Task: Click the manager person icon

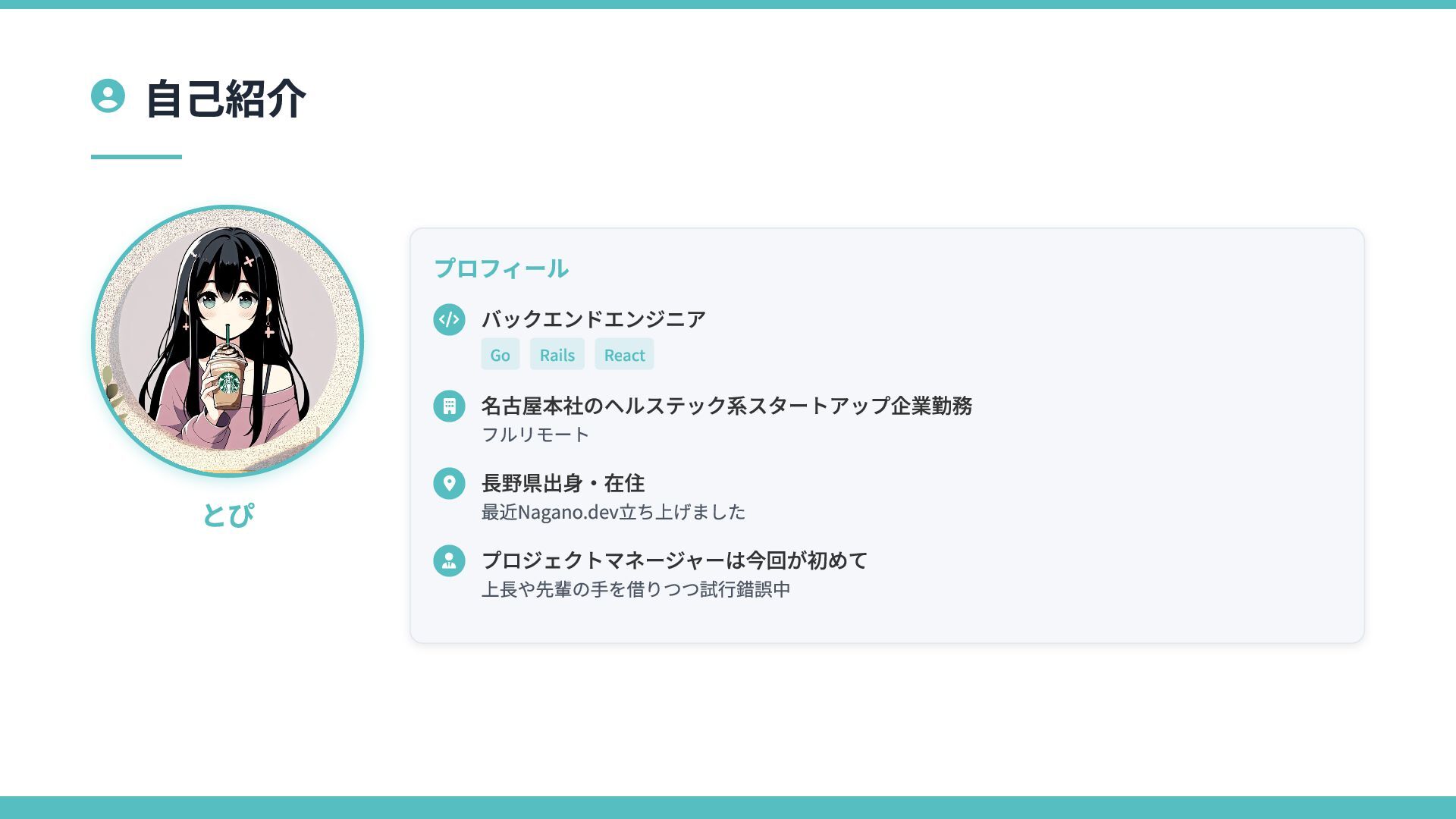Action: point(449,560)
